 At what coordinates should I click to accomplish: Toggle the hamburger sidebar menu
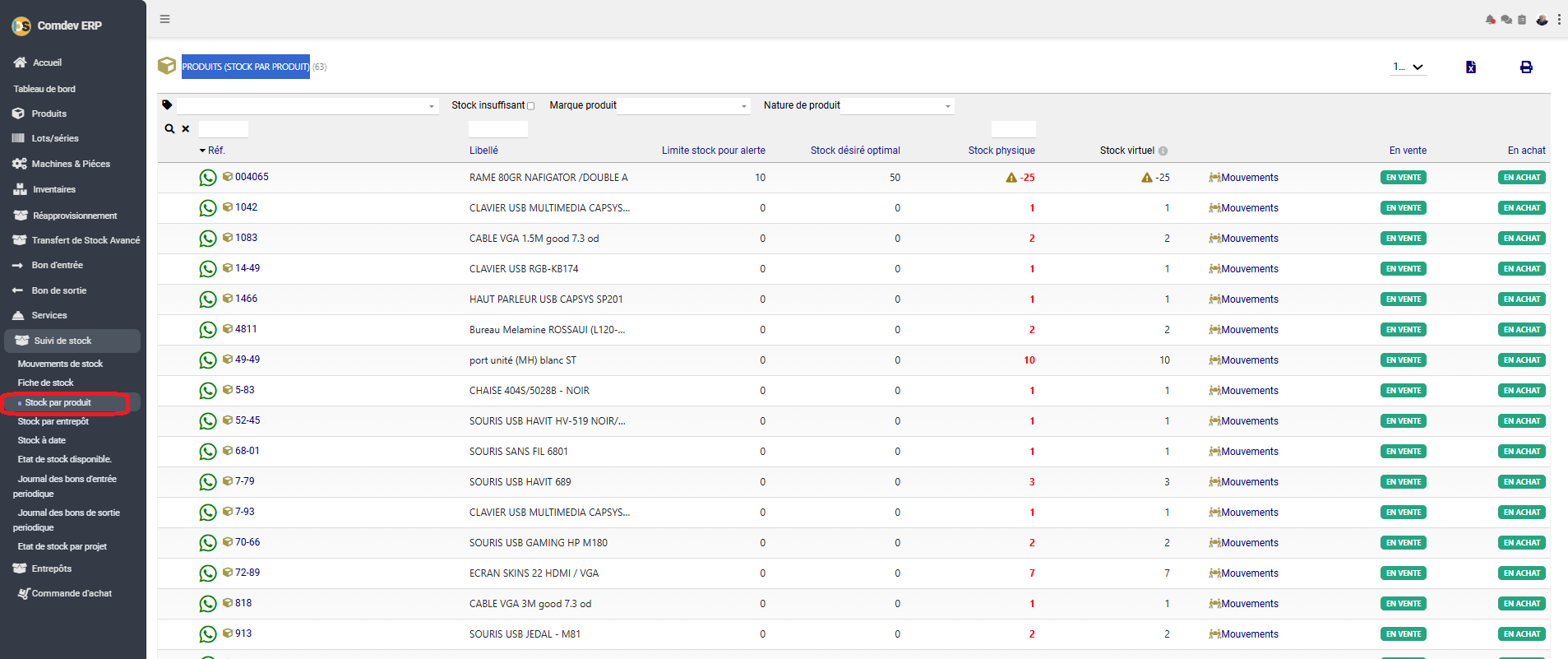165,19
